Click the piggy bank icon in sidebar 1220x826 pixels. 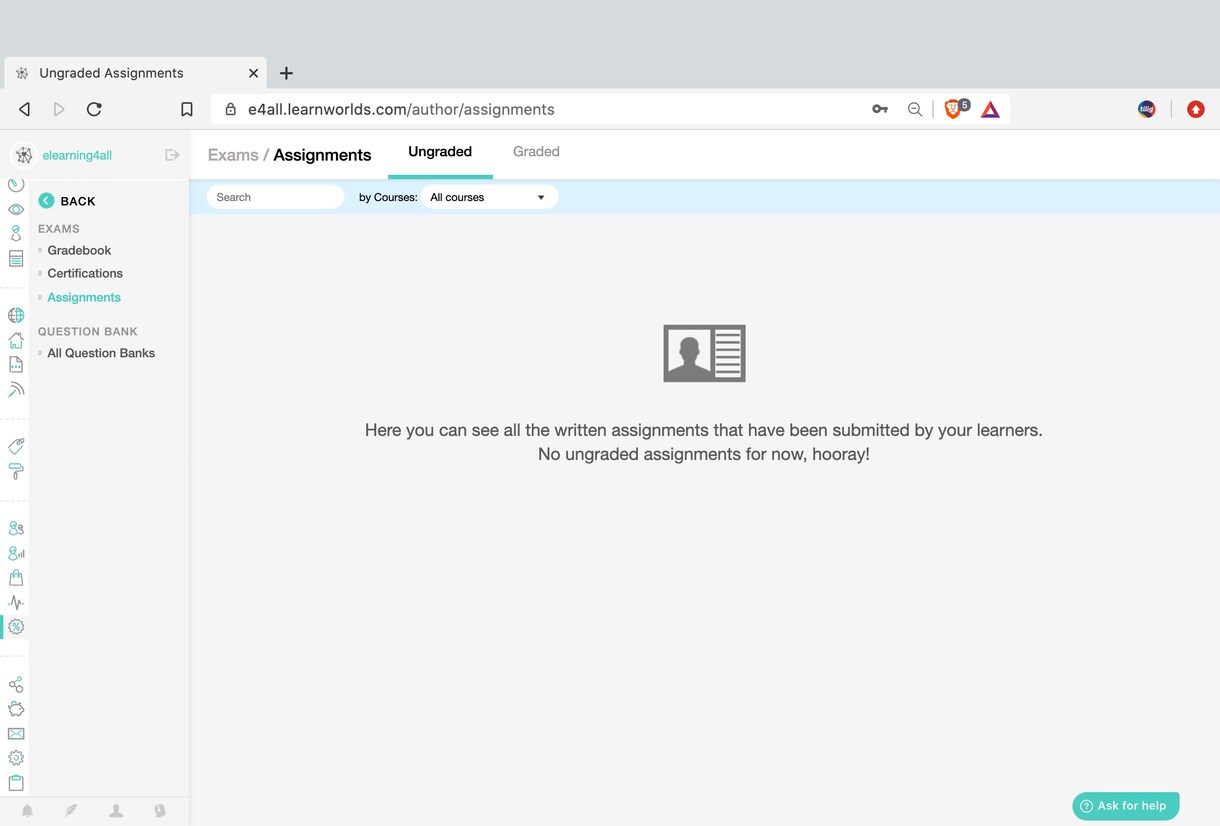16,709
